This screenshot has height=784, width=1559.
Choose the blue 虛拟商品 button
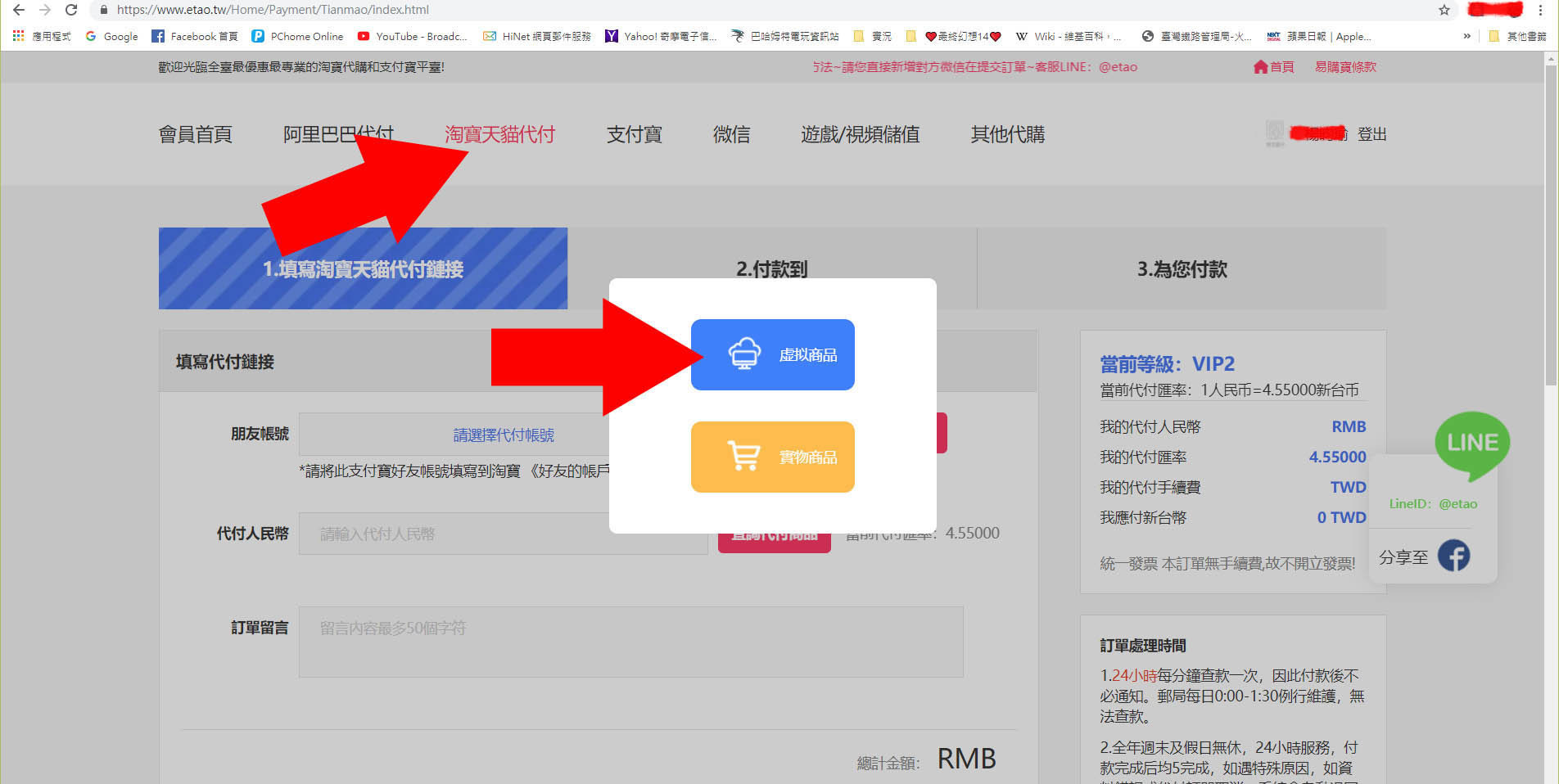pyautogui.click(x=772, y=354)
